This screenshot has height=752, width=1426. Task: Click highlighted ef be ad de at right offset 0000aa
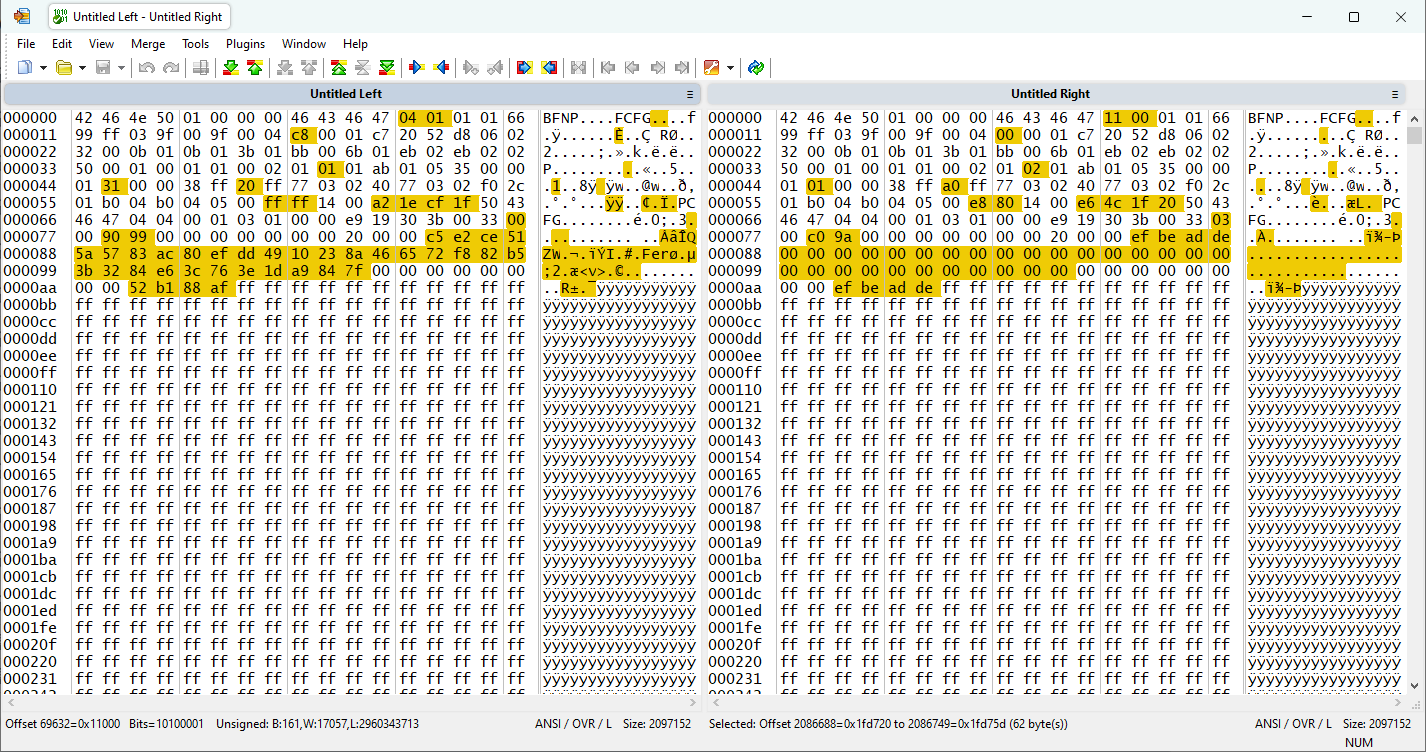point(886,288)
